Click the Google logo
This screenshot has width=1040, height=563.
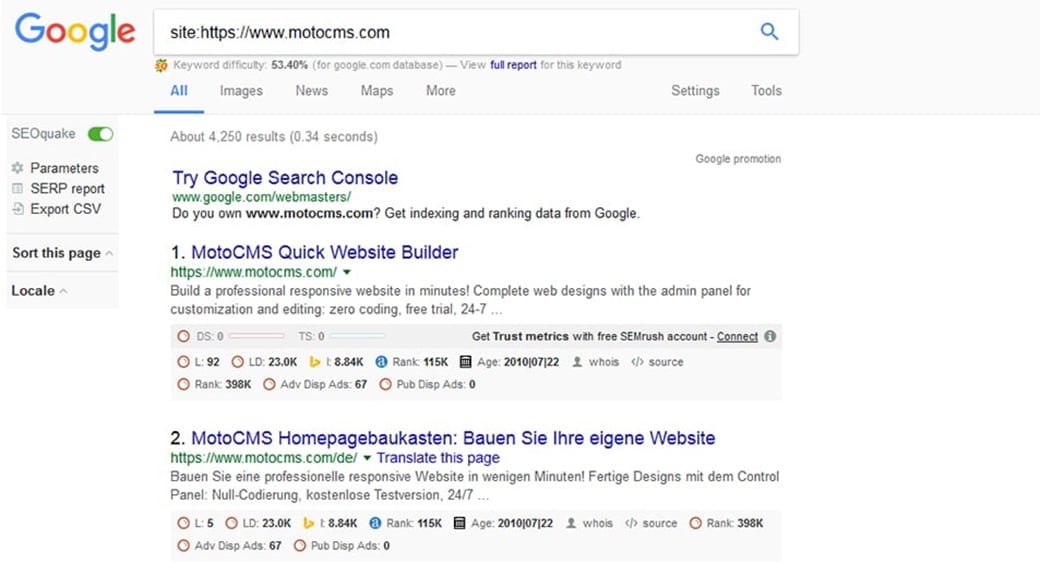click(75, 32)
